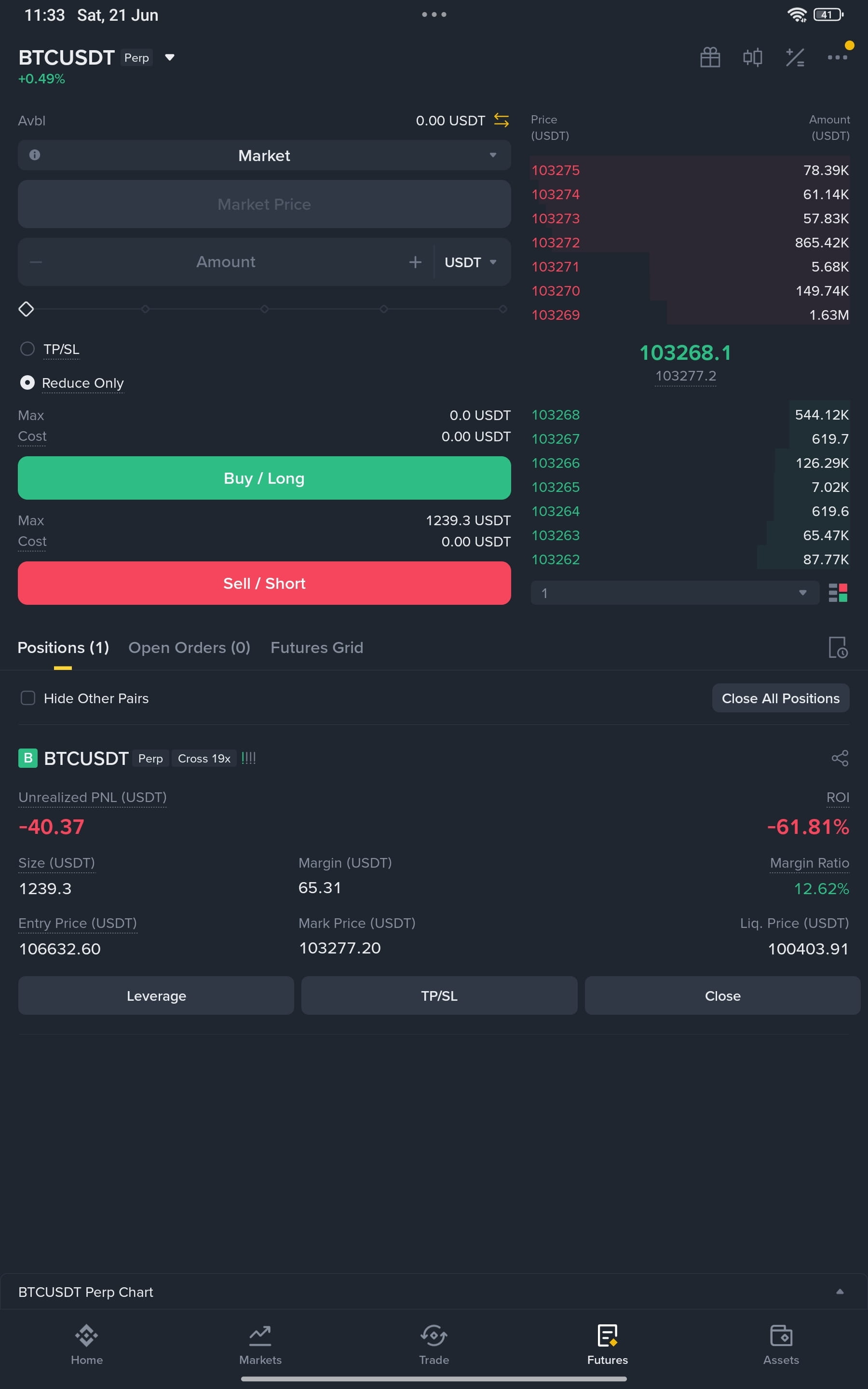Screen dimensions: 868x1389
Task: Tap the Cross 19x margin mode tag
Action: 204,758
